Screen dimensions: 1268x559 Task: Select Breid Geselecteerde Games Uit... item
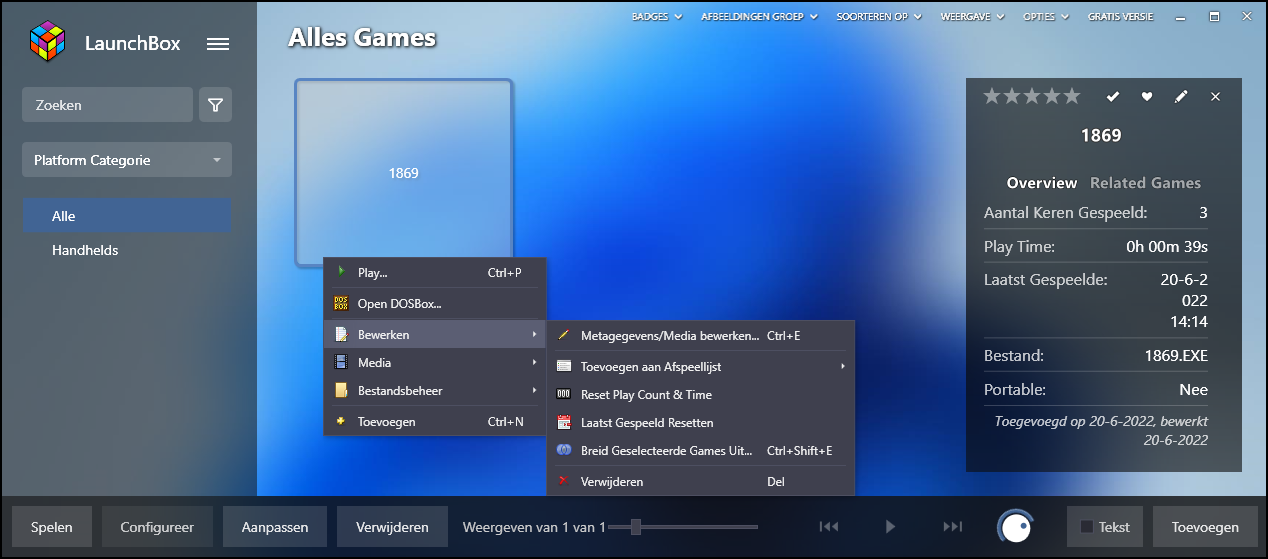700,450
